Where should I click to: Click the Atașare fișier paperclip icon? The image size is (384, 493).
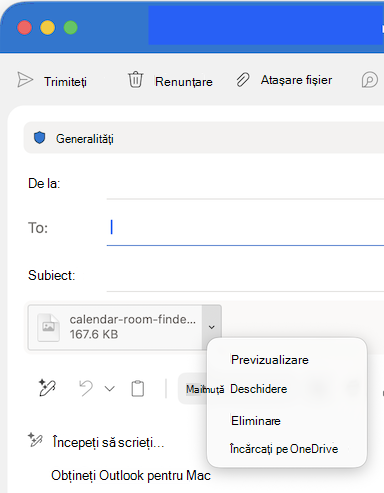(243, 80)
